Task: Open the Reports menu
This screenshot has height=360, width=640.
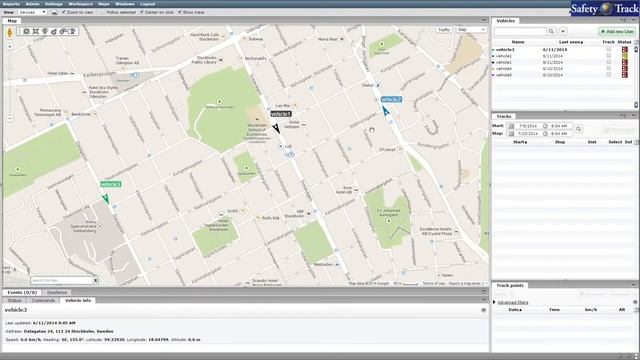Action: 11,4
